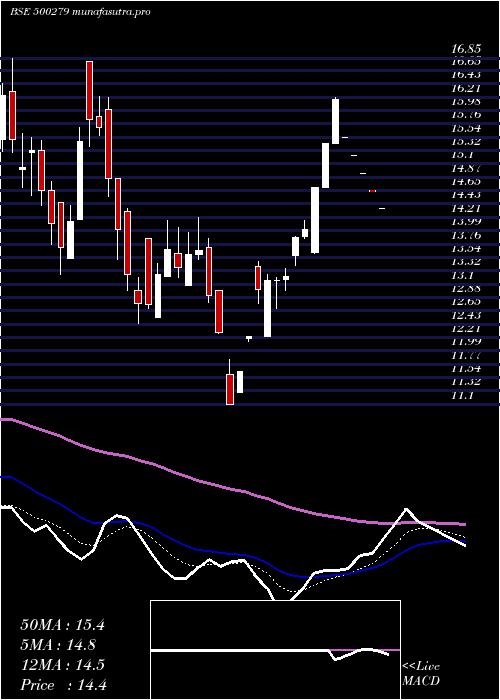The image size is (500, 700).
Task: Click the 15.1 price axis label
Action: [463, 155]
